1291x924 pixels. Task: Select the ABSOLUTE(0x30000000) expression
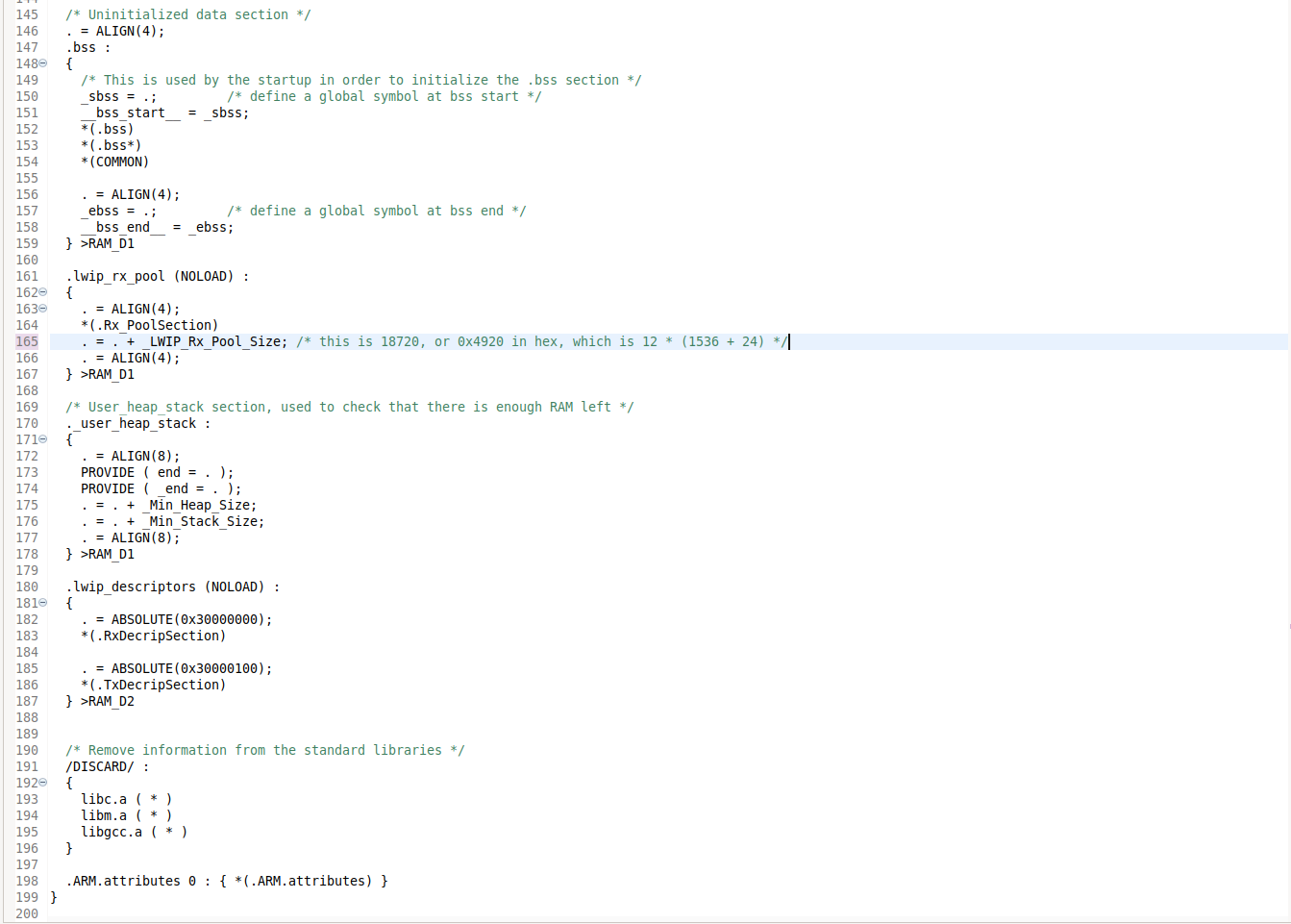point(192,619)
